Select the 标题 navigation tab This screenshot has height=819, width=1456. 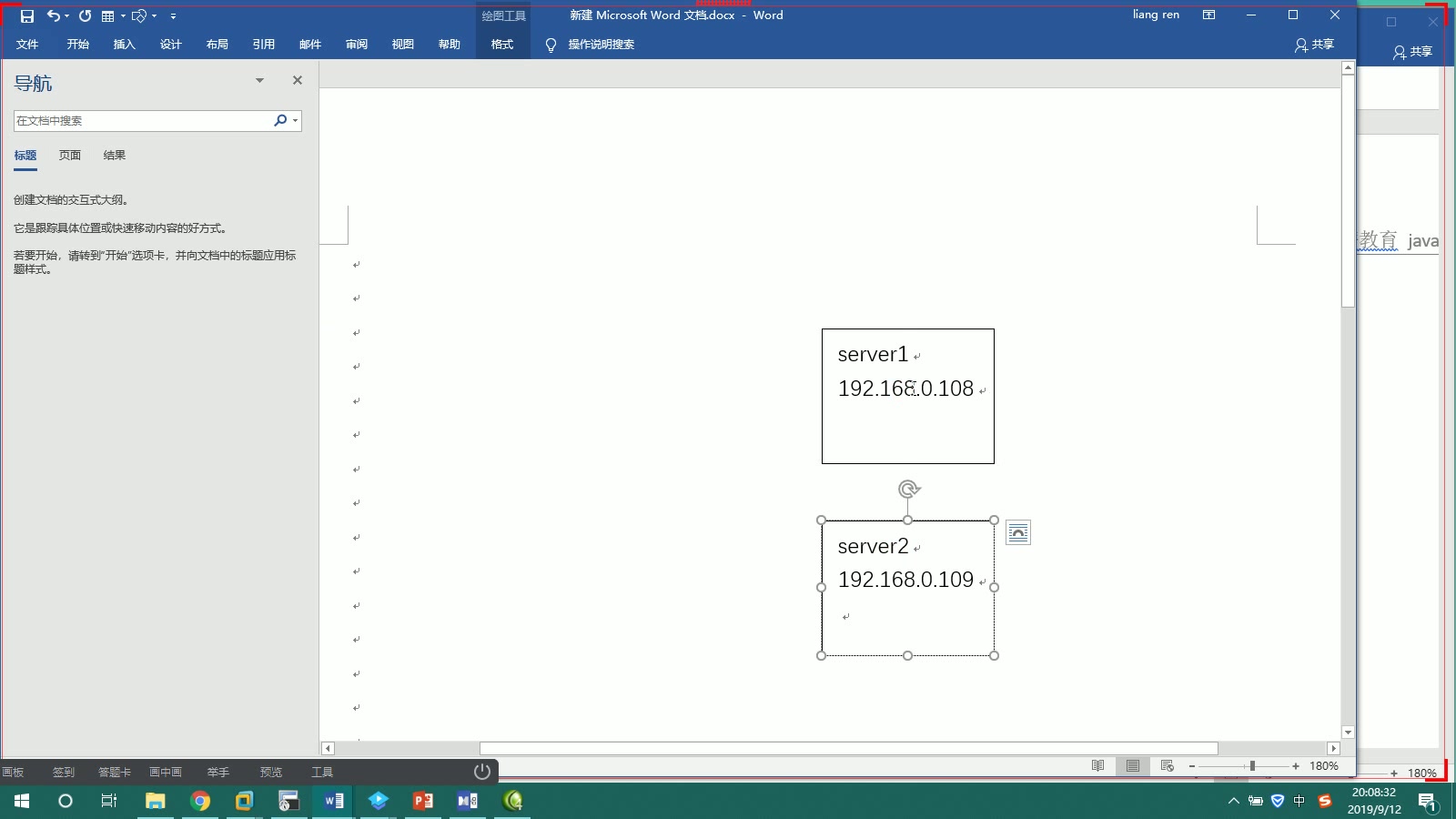[25, 156]
